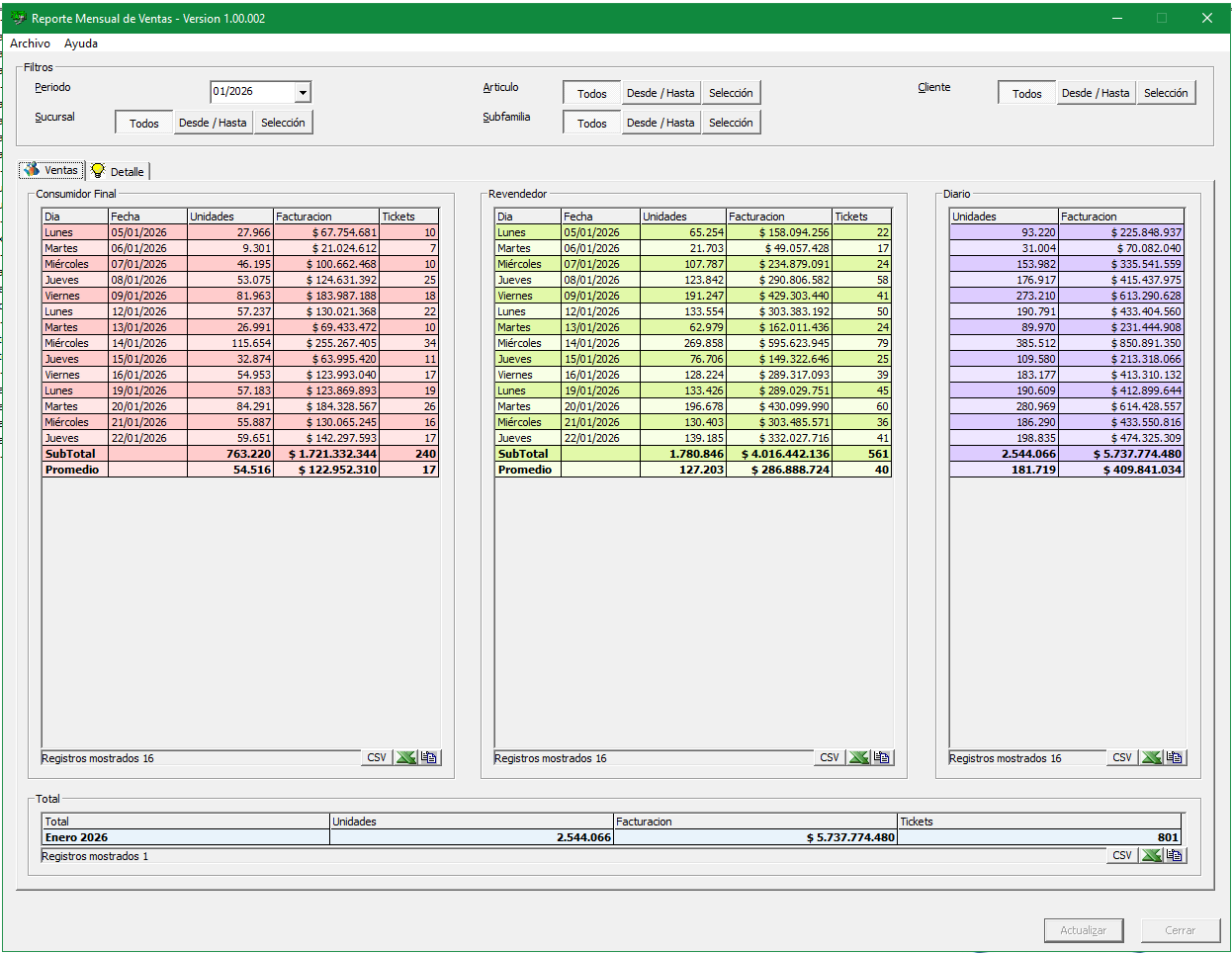The height and width of the screenshot is (953, 1232).
Task: Export Total table to Excel
Action: click(1151, 855)
